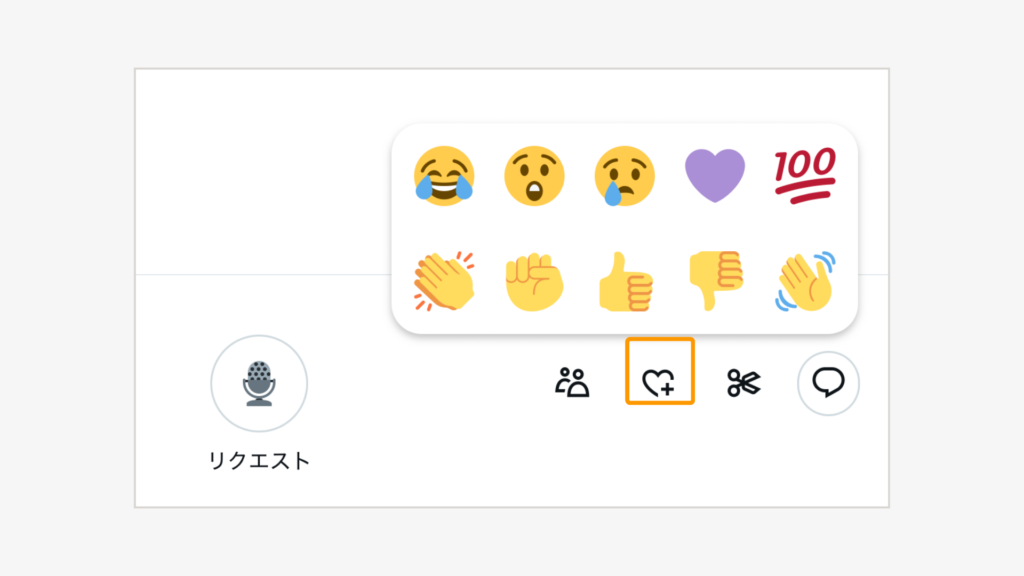Click the リクエスト label under the mic
The height and width of the screenshot is (576, 1024).
click(x=259, y=461)
